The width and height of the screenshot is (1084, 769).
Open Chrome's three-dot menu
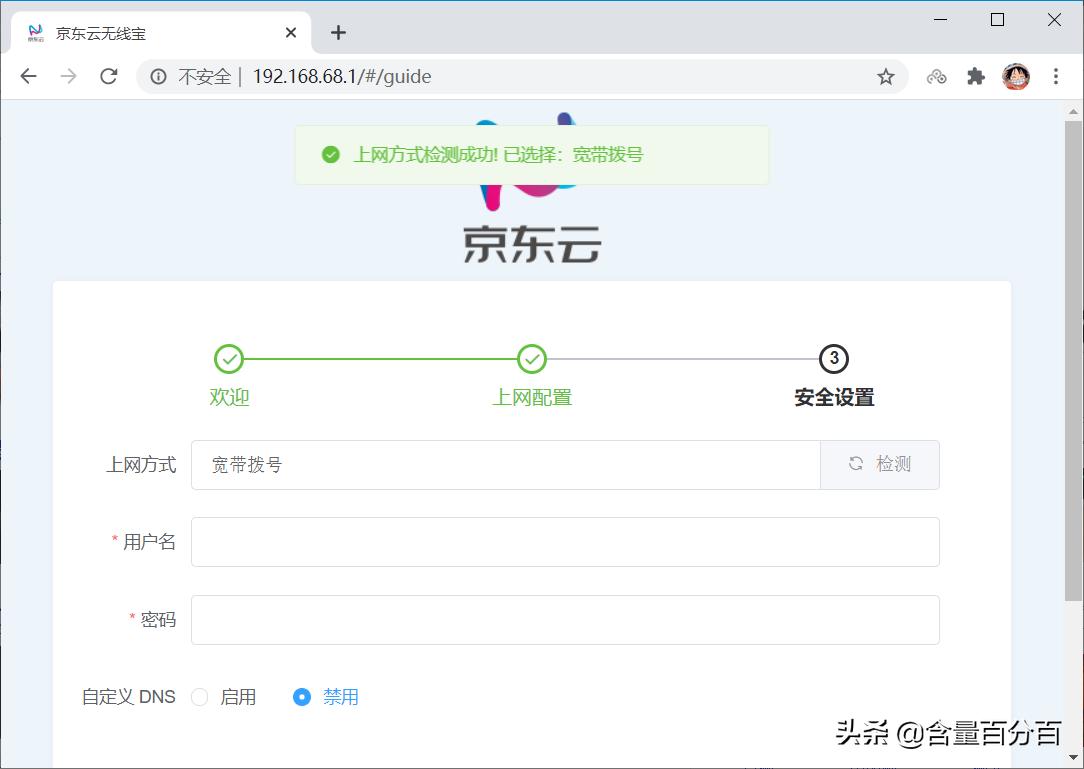(x=1057, y=75)
